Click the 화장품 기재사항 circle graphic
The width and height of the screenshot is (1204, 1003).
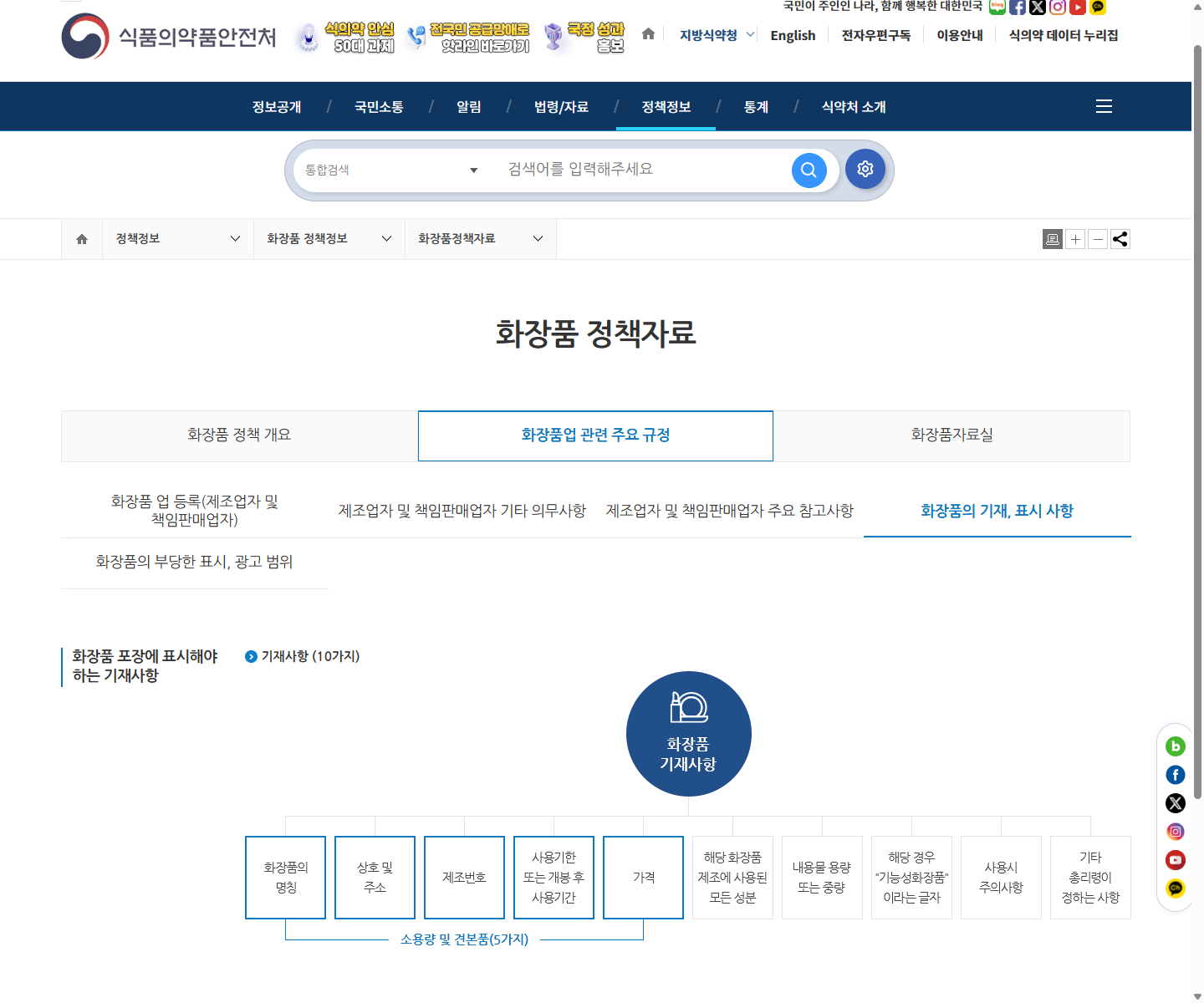(x=689, y=734)
